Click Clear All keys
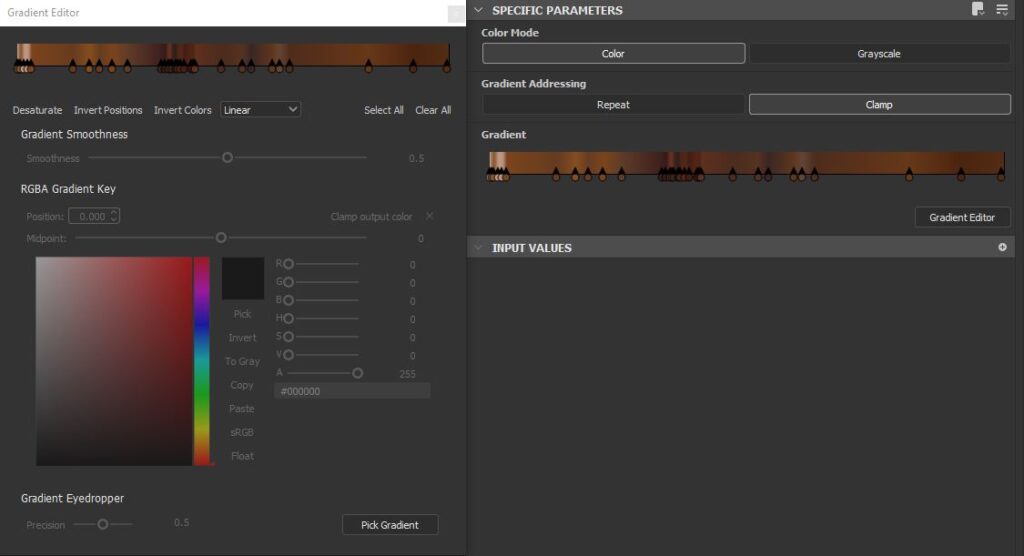 coord(433,110)
